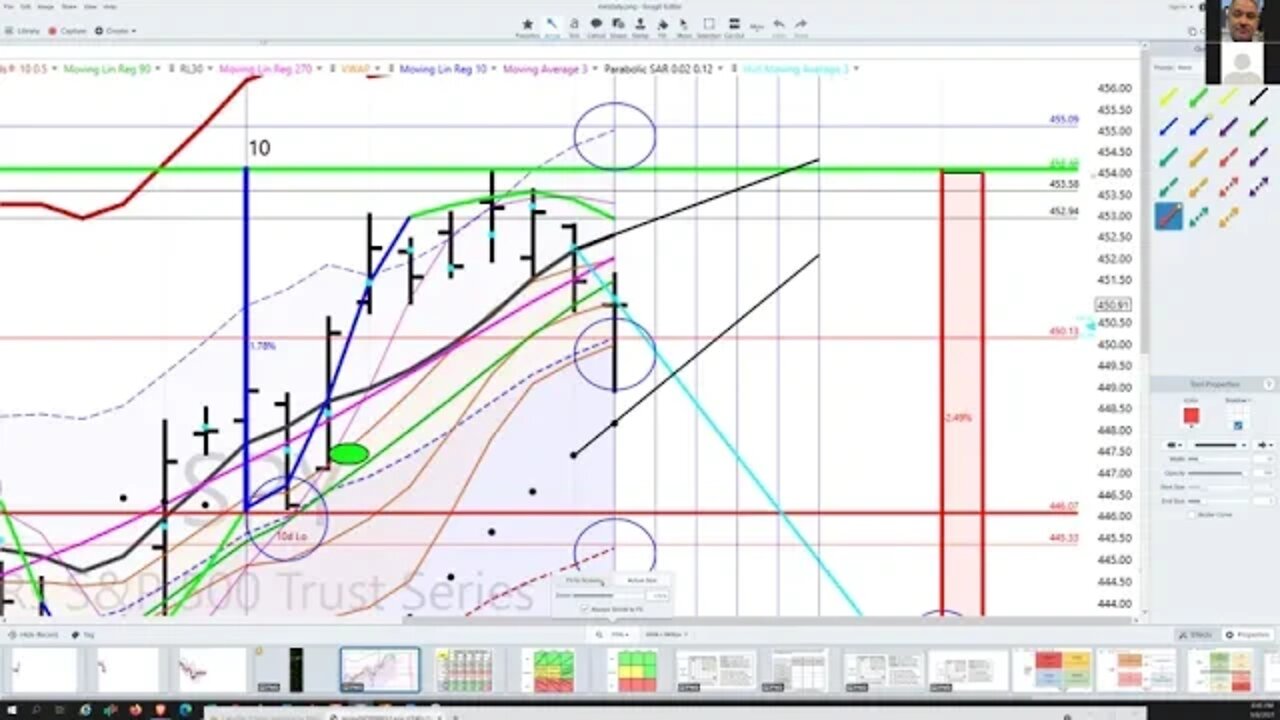Click the Opacity slider

[x=1218, y=472]
